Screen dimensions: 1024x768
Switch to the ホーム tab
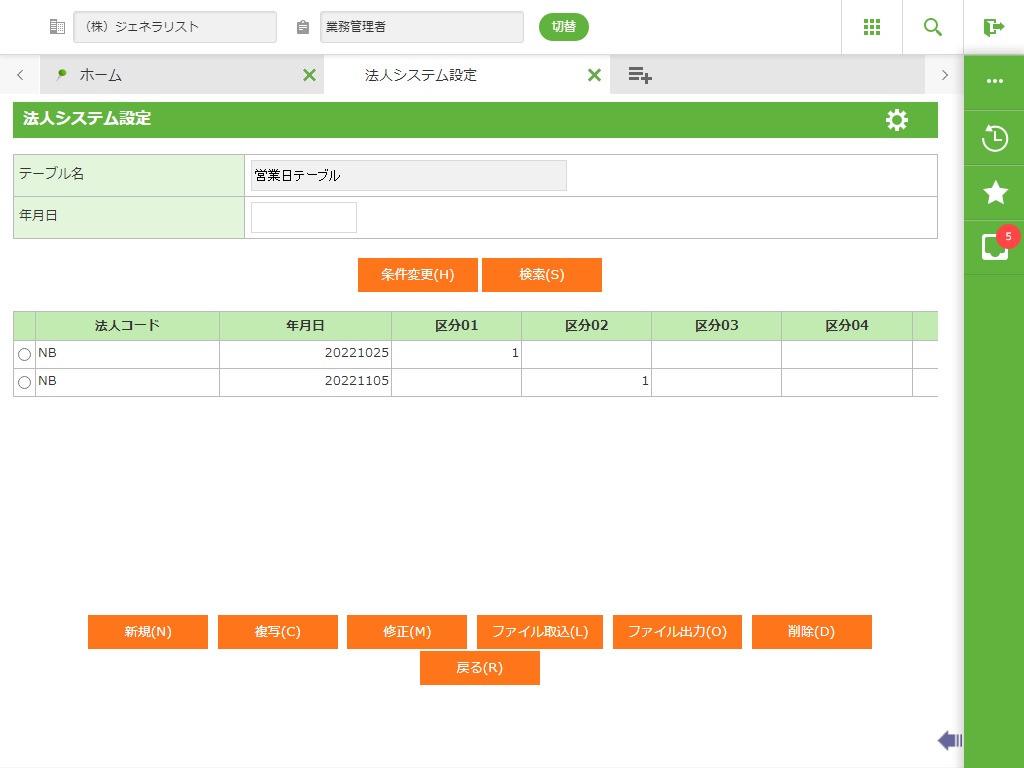point(100,75)
